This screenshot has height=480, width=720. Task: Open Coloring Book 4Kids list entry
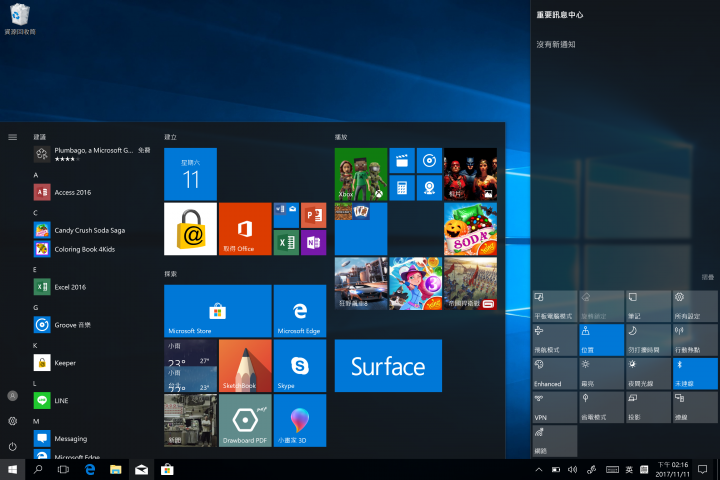click(x=92, y=249)
